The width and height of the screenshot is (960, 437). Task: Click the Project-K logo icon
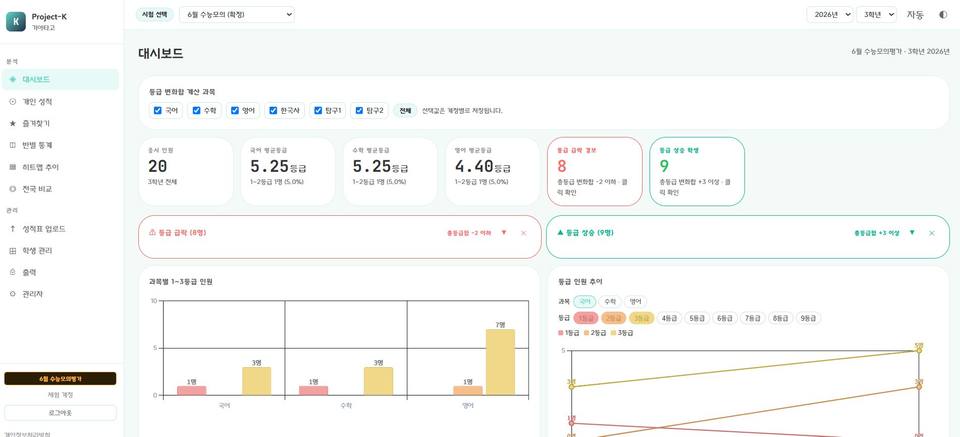tap(16, 21)
